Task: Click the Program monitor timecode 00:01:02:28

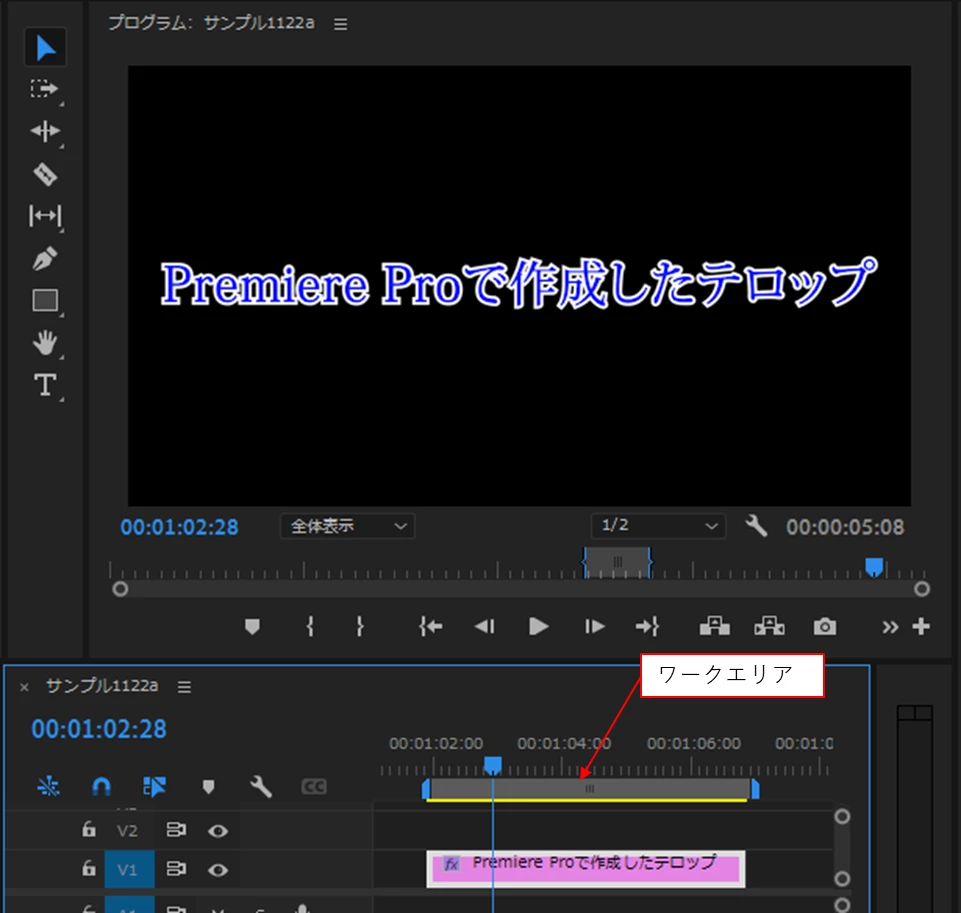Action: tap(179, 527)
